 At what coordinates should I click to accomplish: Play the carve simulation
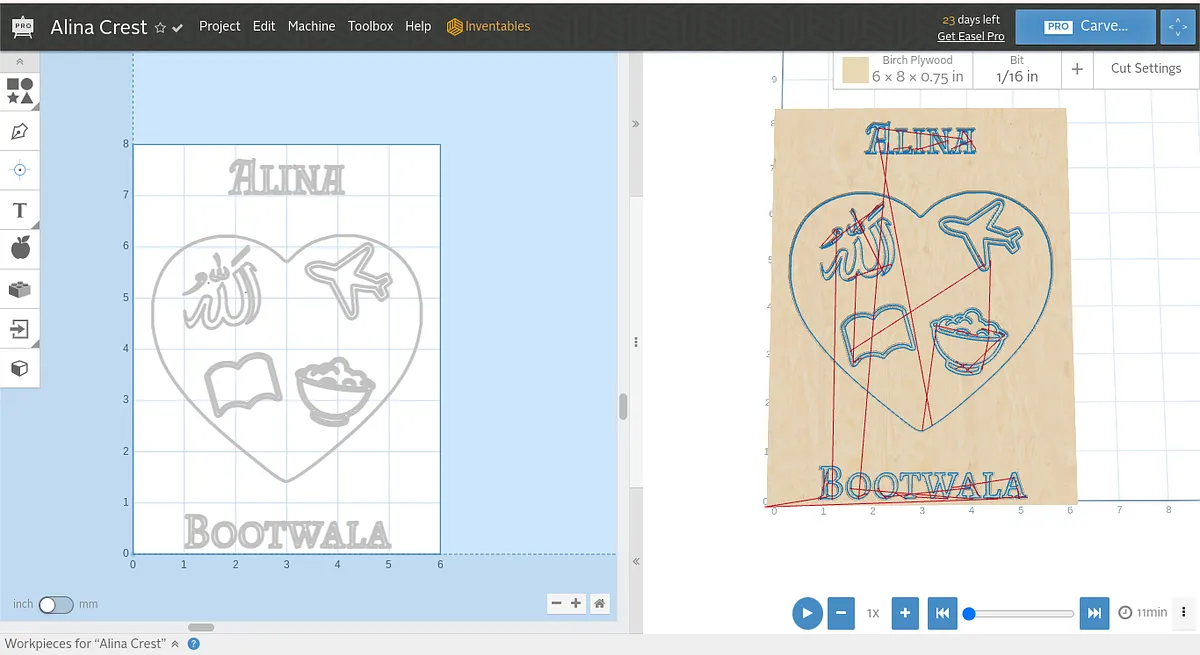(807, 613)
